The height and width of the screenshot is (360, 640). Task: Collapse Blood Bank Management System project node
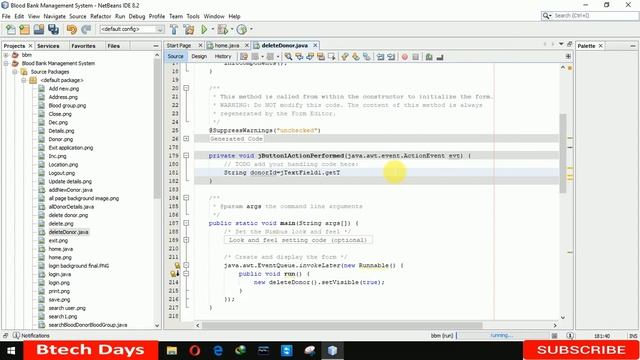pyautogui.click(x=6, y=63)
